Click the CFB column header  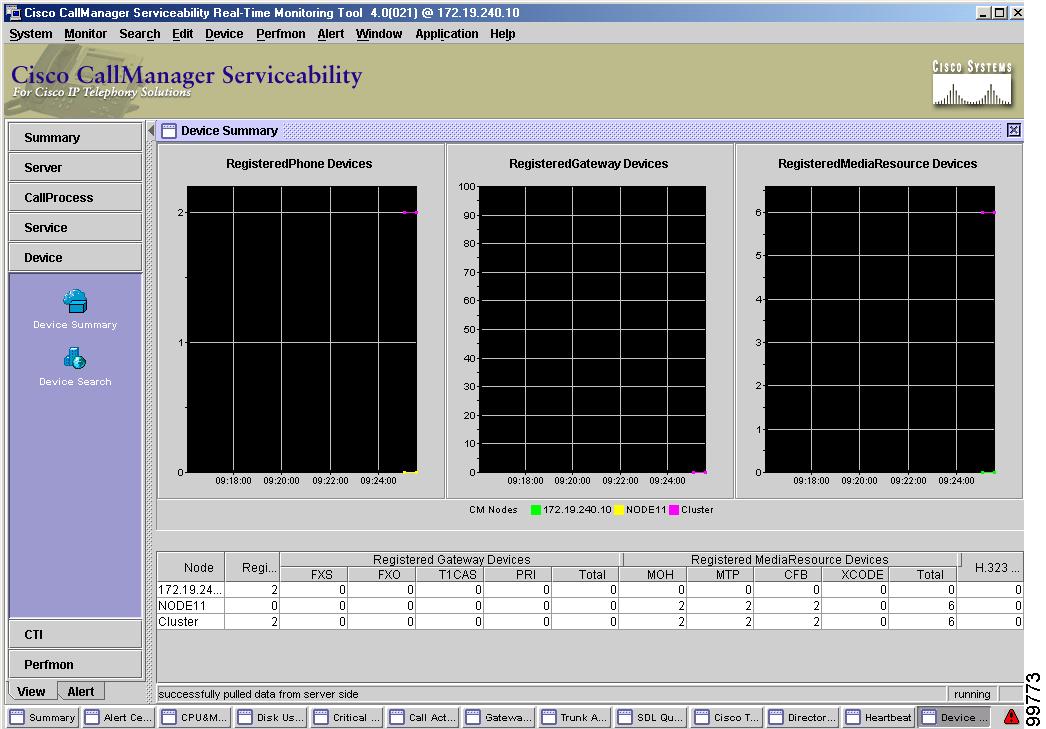point(789,574)
